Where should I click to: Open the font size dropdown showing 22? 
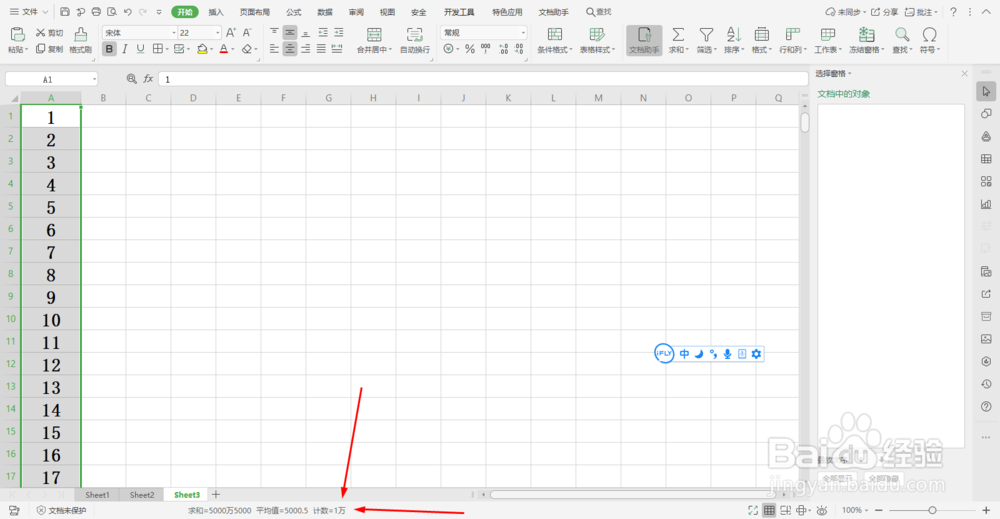[217, 33]
